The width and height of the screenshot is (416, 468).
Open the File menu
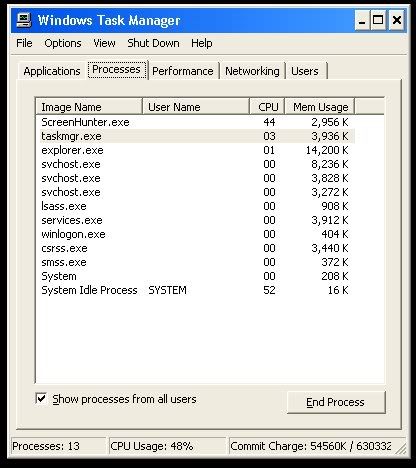[x=24, y=43]
